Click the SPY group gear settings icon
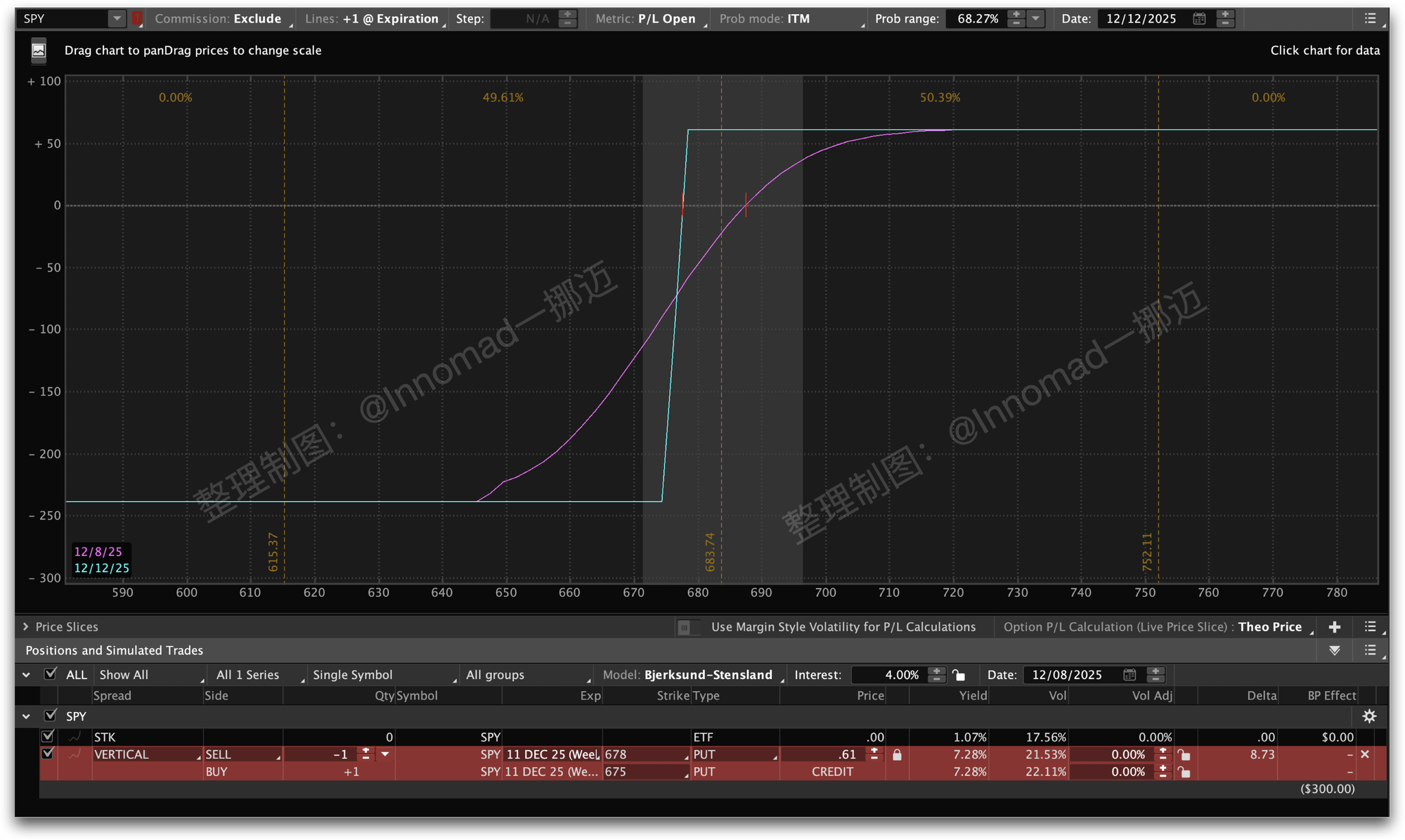The image size is (1405, 840). pos(1369,716)
